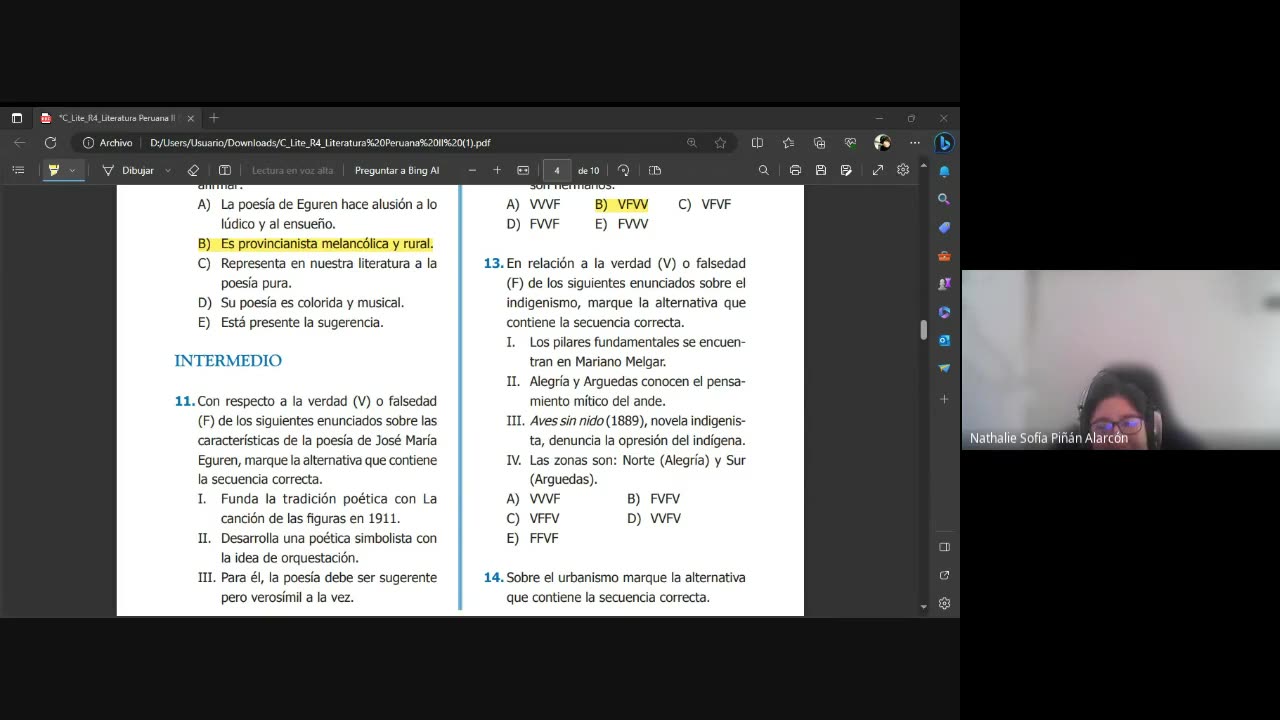Open a new browser tab
This screenshot has height=720, width=1280.
(x=214, y=118)
